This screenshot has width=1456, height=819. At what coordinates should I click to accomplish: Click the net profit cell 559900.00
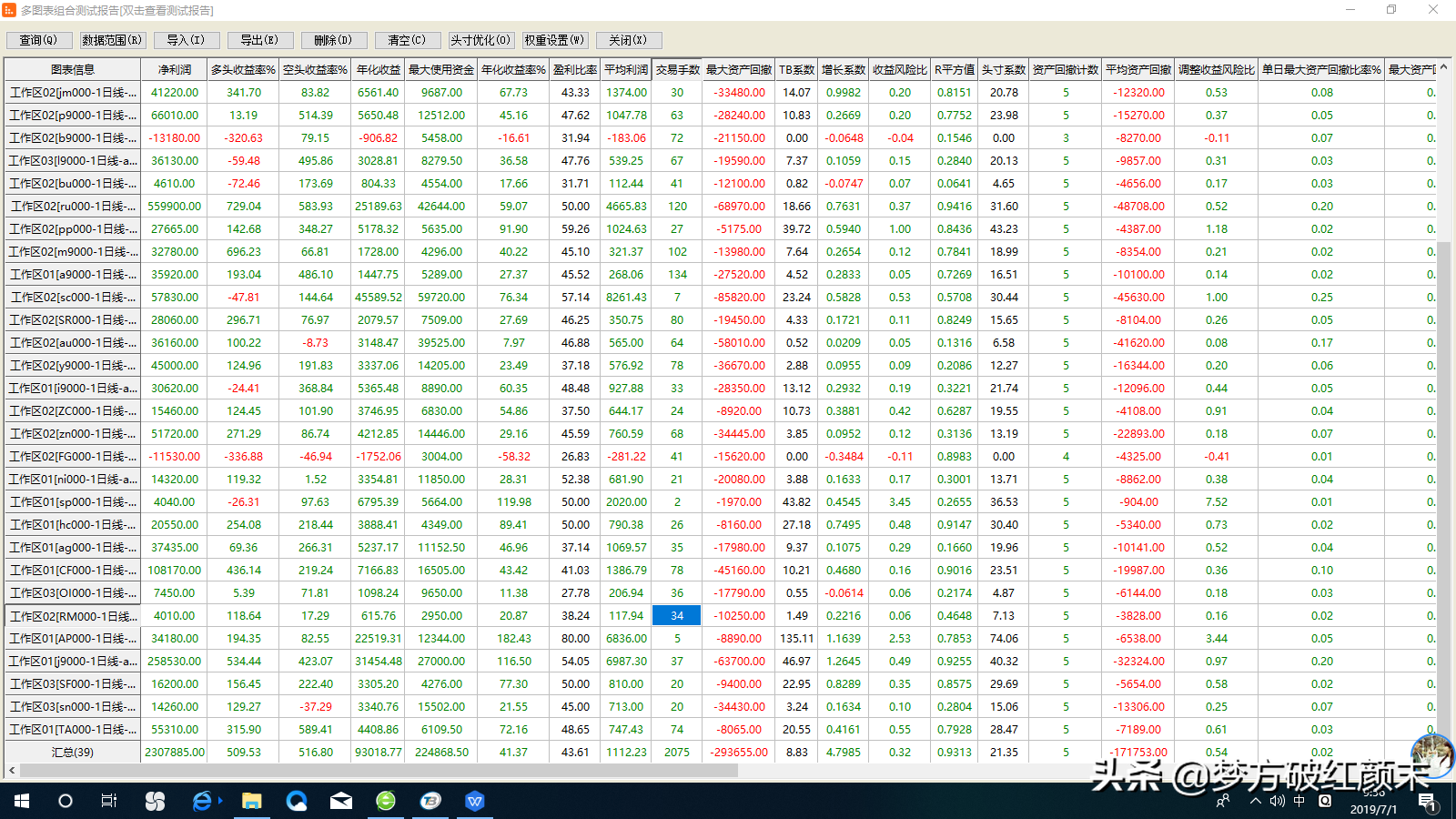point(175,206)
